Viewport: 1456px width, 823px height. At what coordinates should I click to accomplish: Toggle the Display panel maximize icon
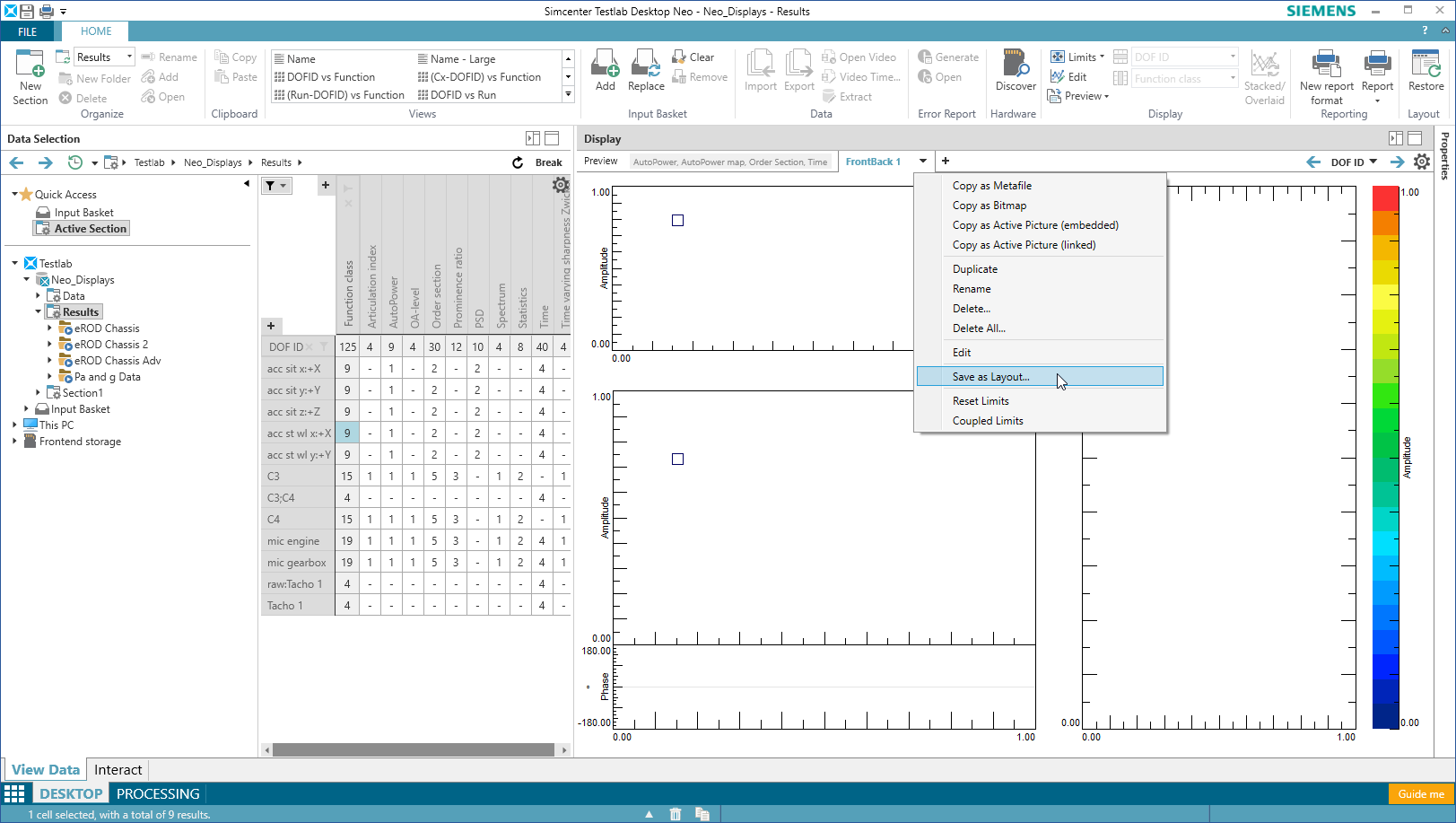click(x=1415, y=138)
